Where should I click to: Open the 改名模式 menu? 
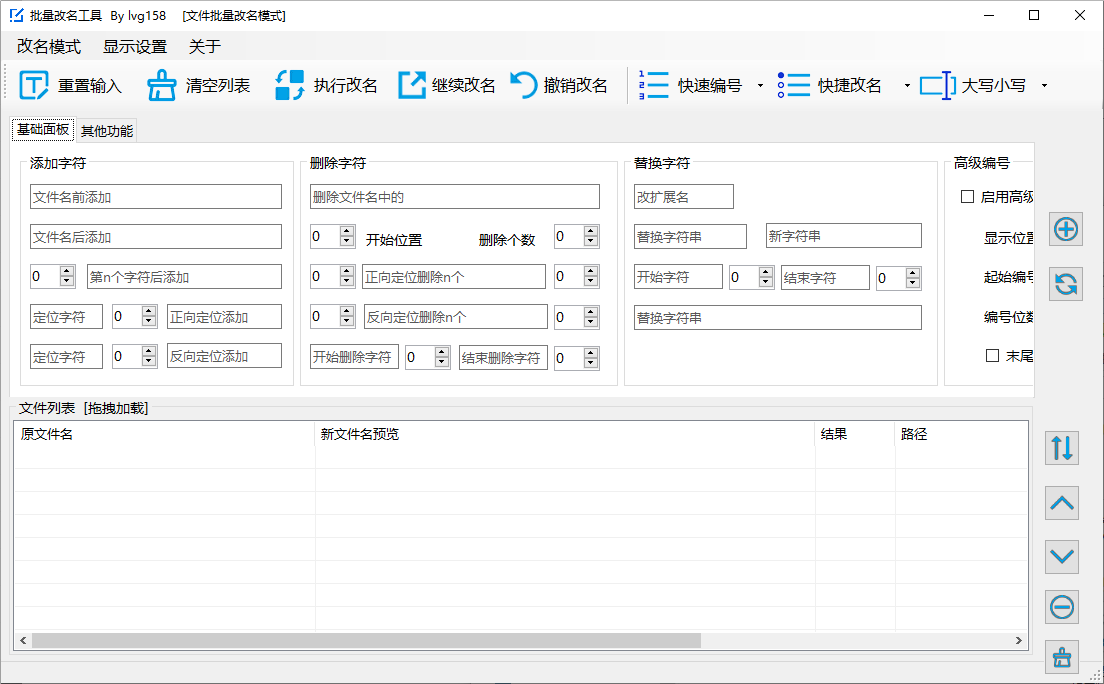[48, 47]
